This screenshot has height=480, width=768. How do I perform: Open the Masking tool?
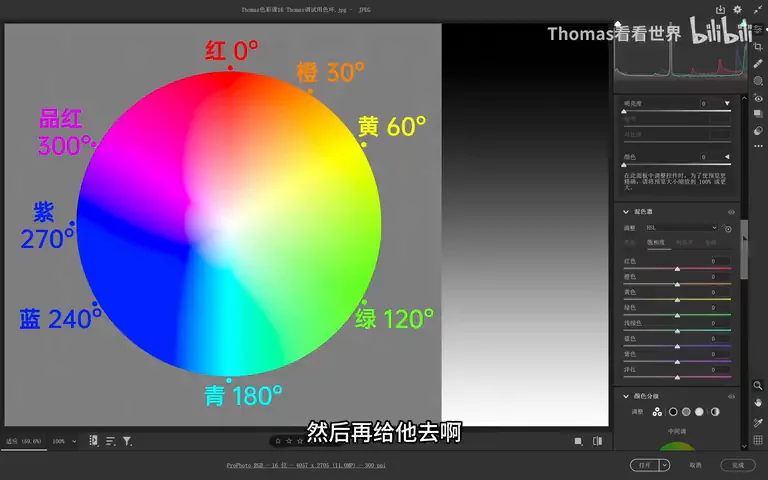[x=758, y=80]
